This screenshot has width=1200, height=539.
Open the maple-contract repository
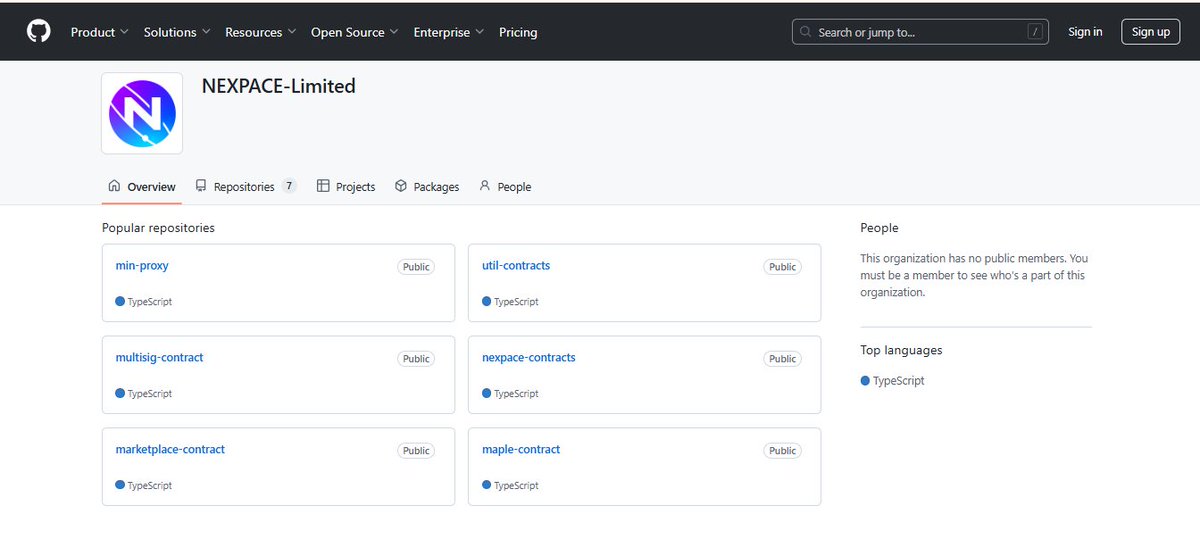521,450
